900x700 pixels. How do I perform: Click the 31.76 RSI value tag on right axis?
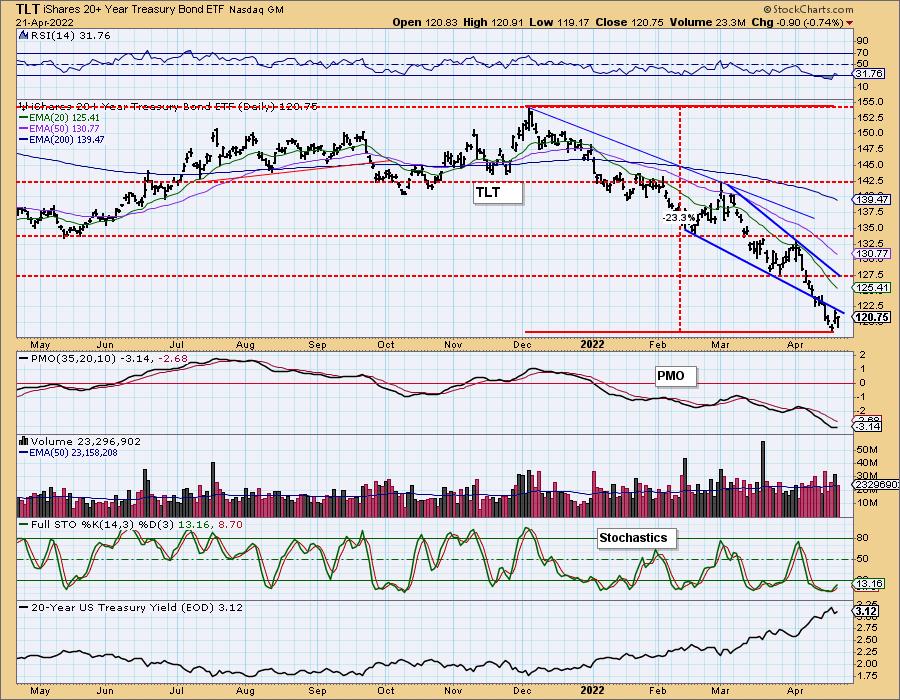tap(868, 74)
